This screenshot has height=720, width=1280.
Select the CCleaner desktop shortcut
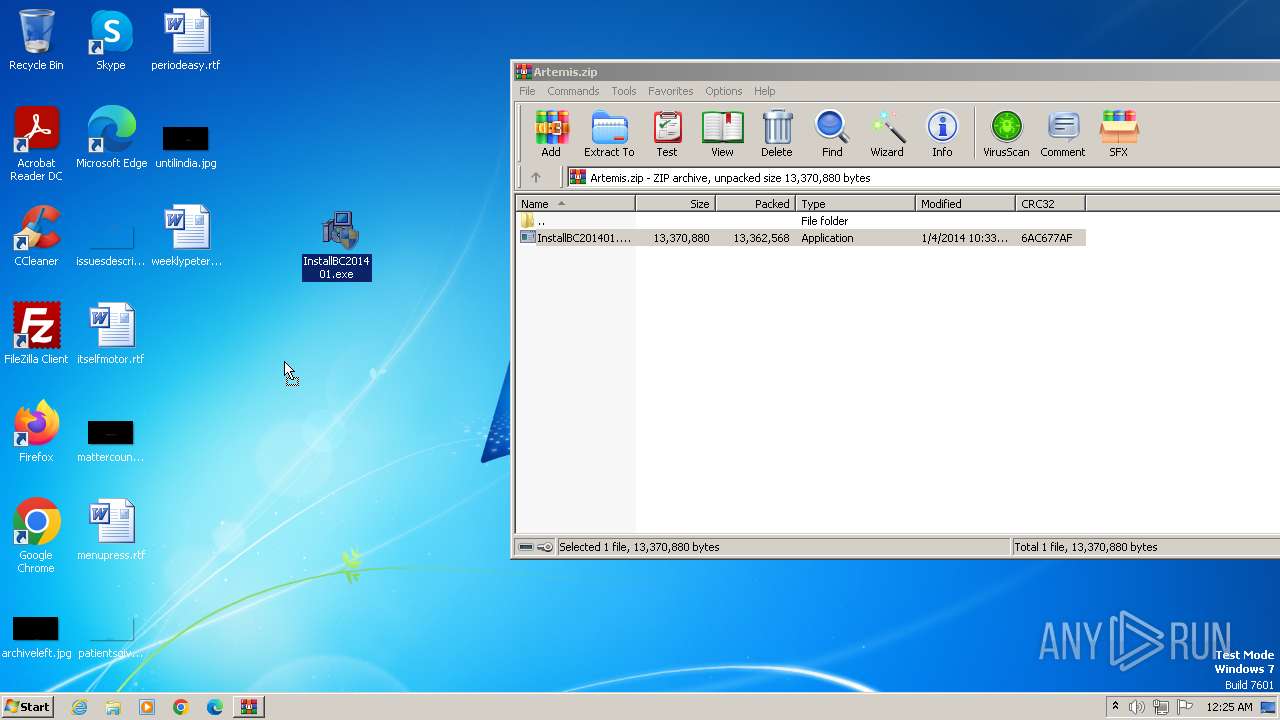coord(36,236)
